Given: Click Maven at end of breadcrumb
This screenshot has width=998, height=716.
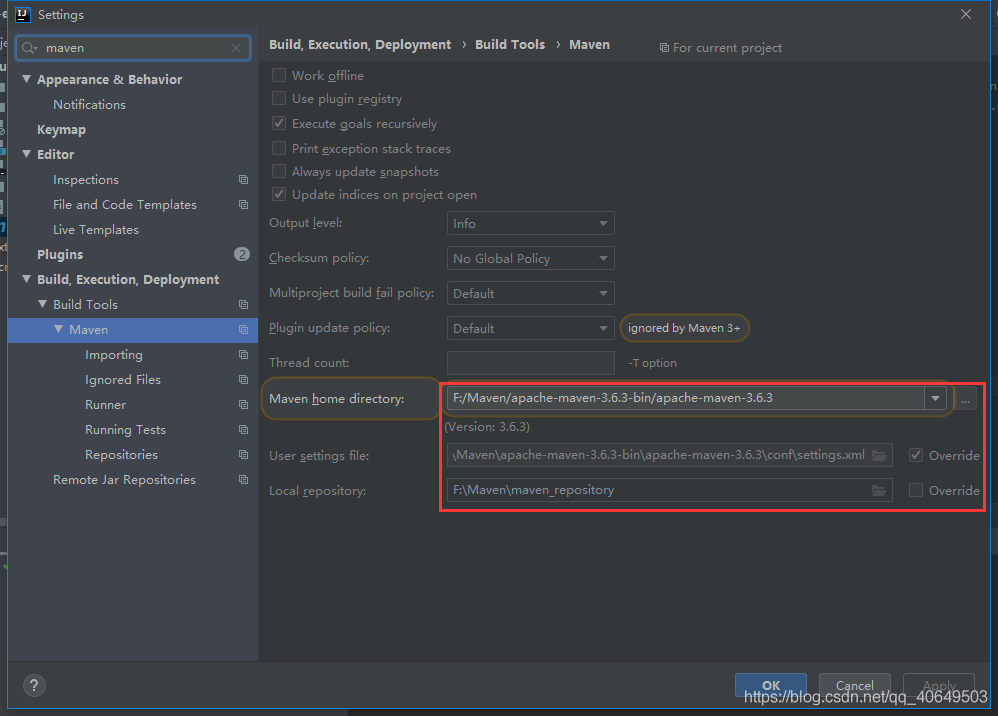Looking at the screenshot, I should (589, 45).
